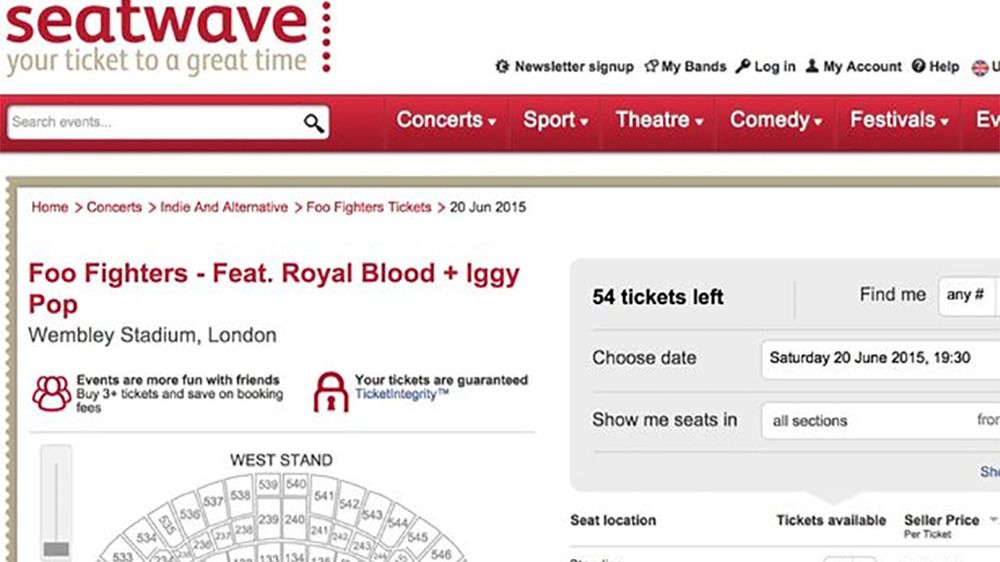
Task: Click the UK flag country icon
Action: (x=980, y=67)
